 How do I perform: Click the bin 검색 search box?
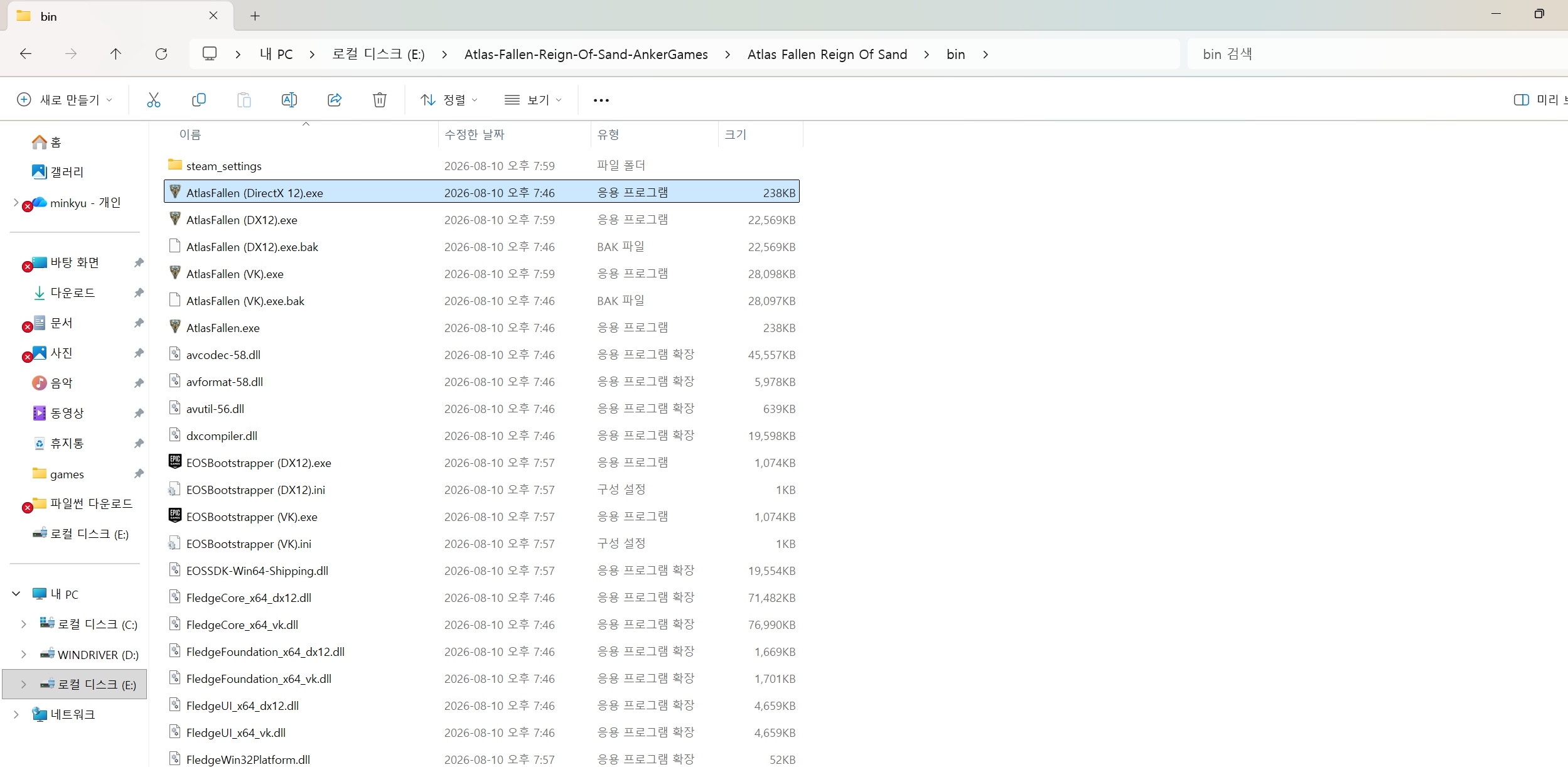[1378, 54]
